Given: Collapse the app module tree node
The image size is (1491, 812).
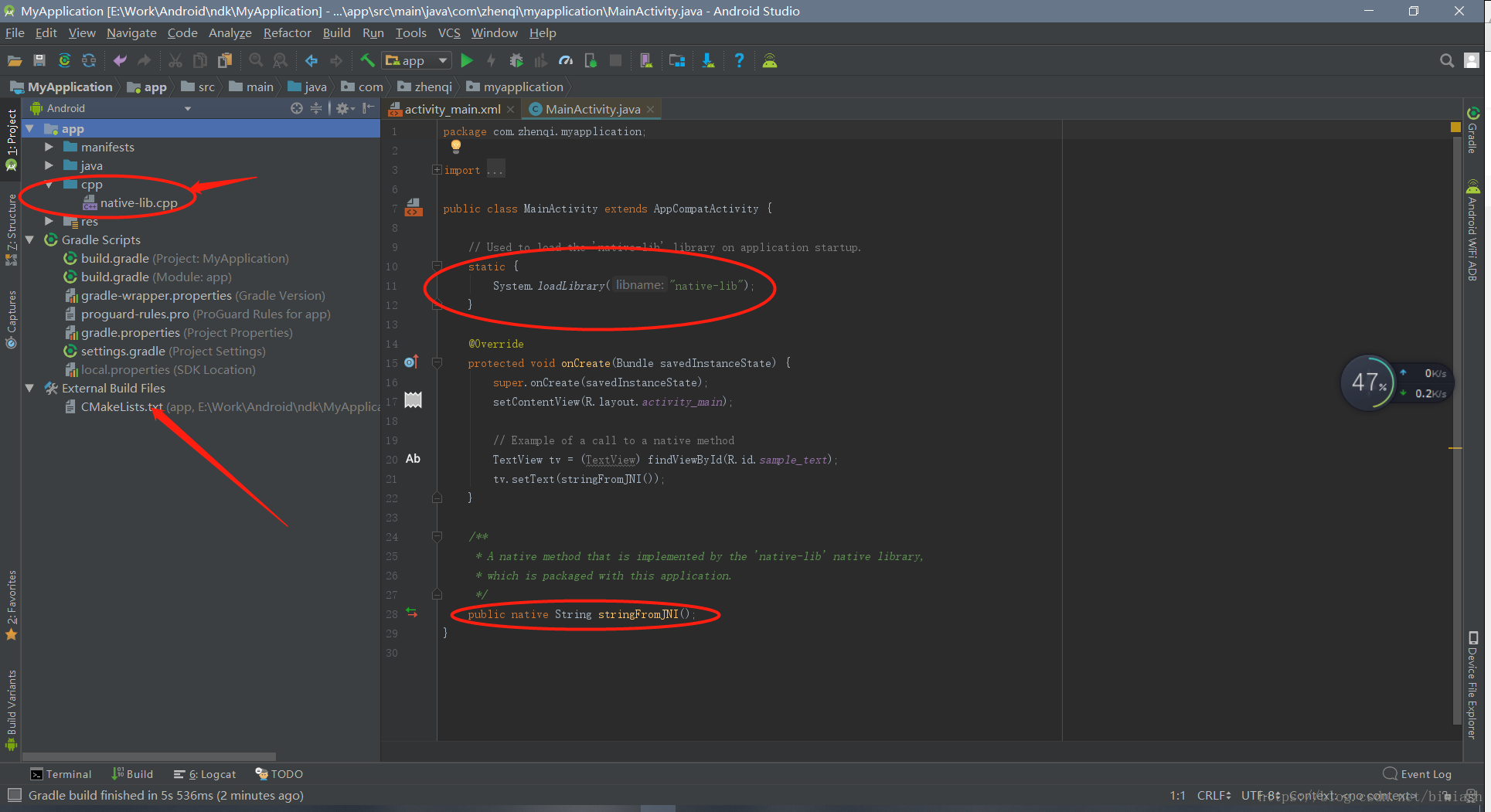Looking at the screenshot, I should click(x=30, y=128).
